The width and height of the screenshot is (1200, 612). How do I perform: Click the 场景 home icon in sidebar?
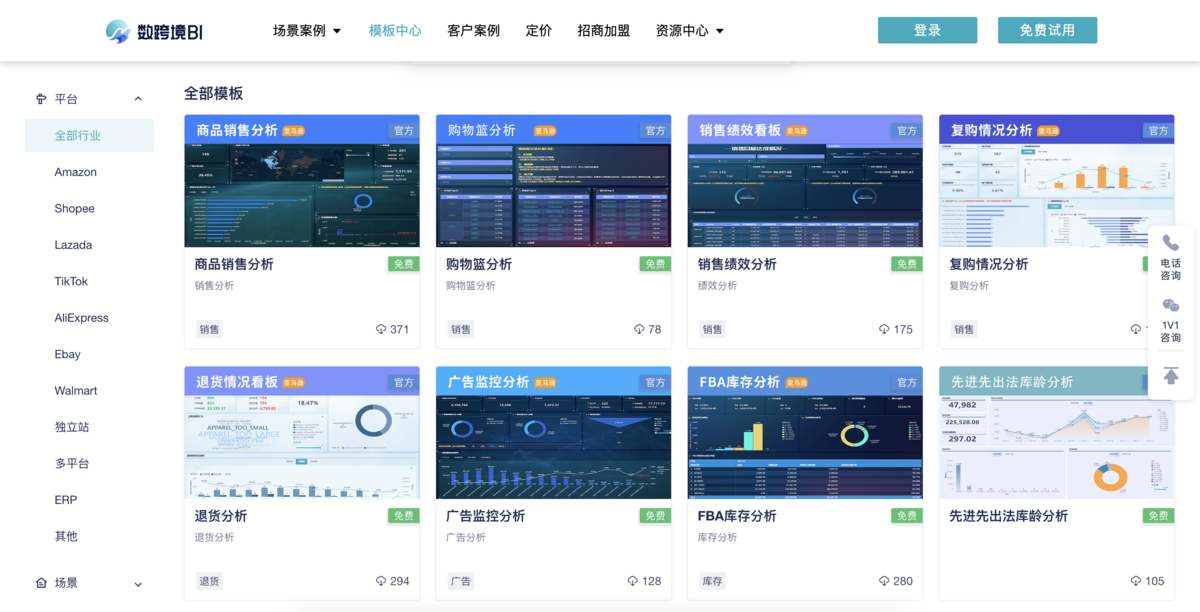41,583
